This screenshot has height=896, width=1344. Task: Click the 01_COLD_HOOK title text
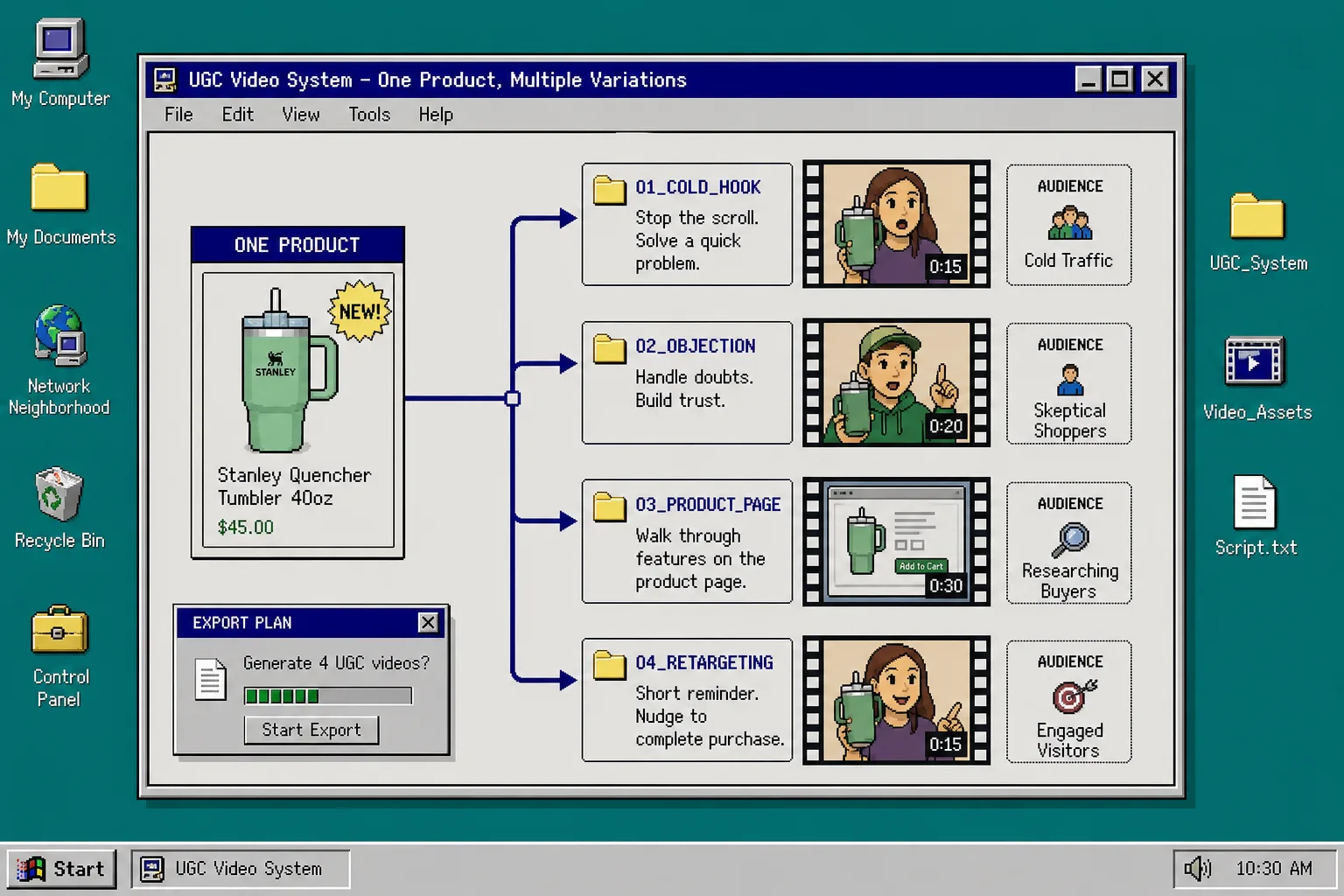(x=698, y=187)
